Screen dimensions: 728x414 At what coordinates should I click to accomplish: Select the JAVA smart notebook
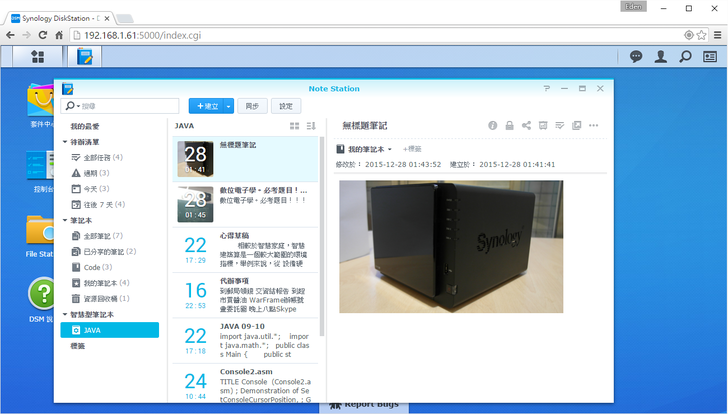pyautogui.click(x=91, y=330)
